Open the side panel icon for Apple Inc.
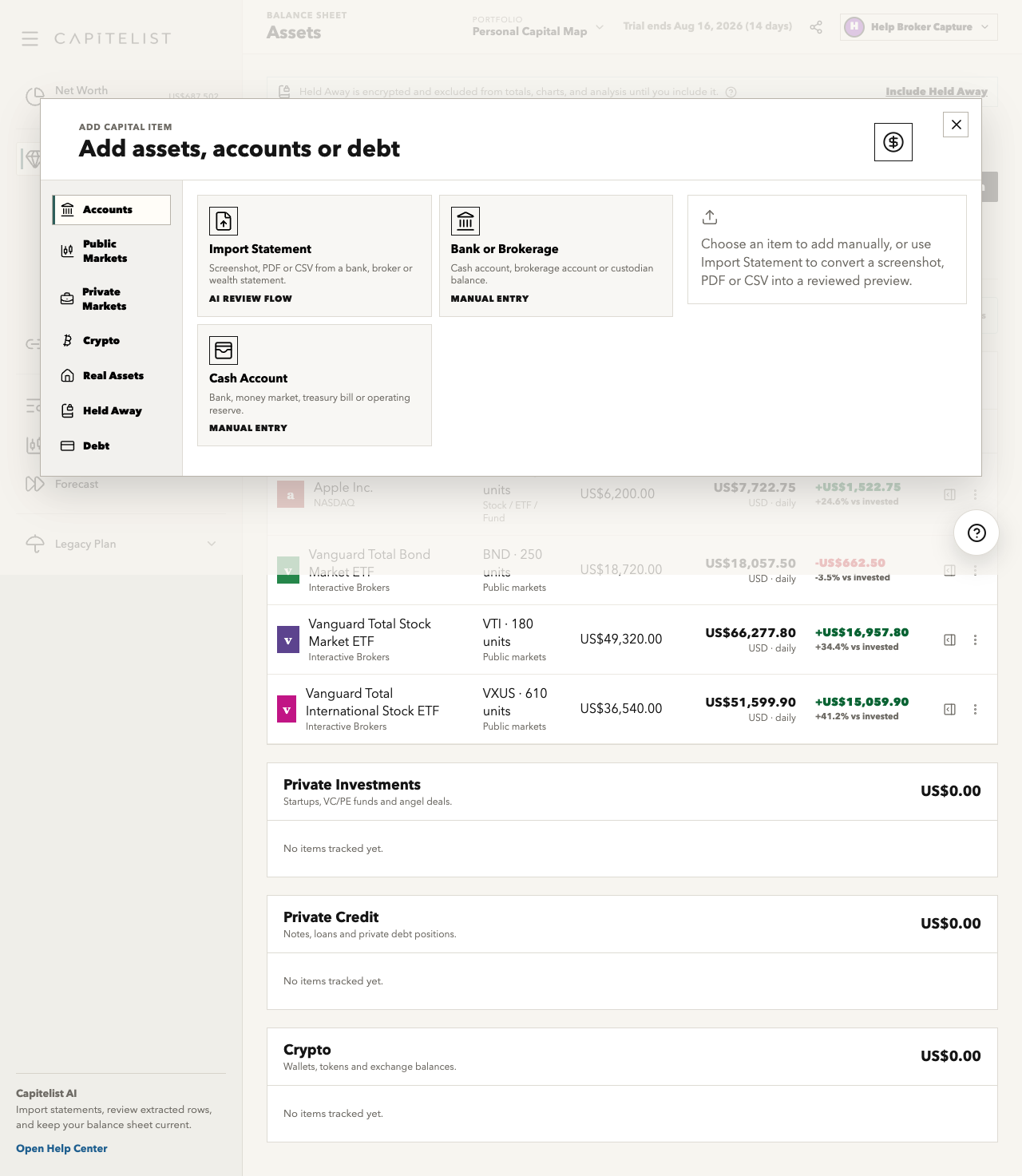Screen dimensions: 1022x1176 [950, 495]
